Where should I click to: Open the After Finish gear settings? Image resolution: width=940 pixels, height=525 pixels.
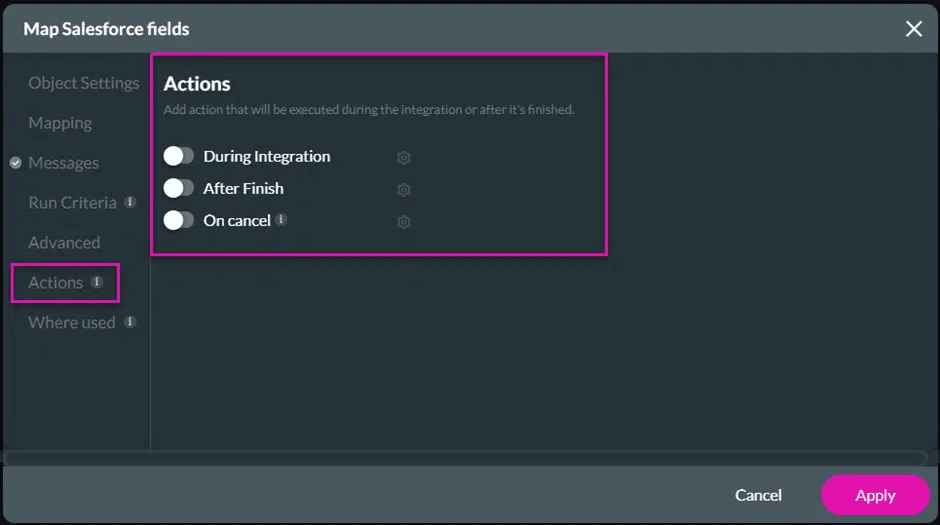click(404, 190)
